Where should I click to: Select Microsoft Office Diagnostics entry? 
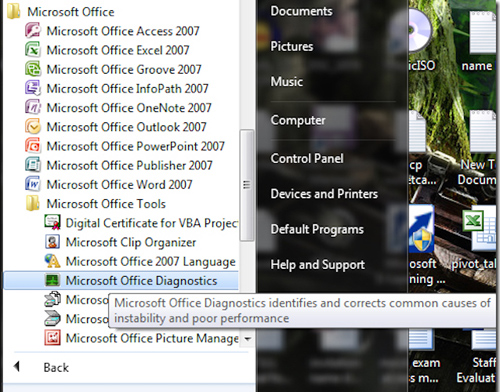[121, 280]
